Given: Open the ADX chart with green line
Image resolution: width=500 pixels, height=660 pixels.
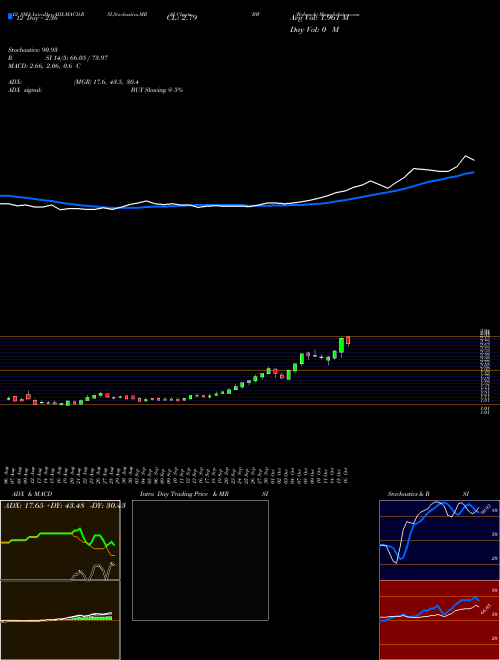Looking at the screenshot, I should [x=60, y=540].
